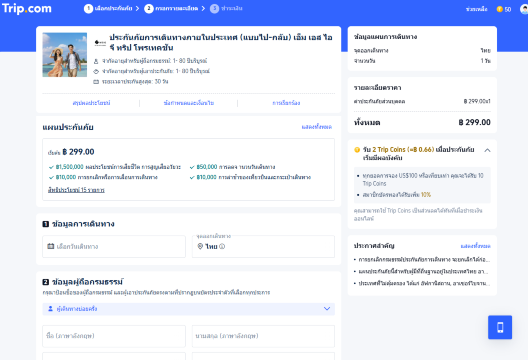
Task: Click the ฿50,000 benefit item
Action: [232, 167]
